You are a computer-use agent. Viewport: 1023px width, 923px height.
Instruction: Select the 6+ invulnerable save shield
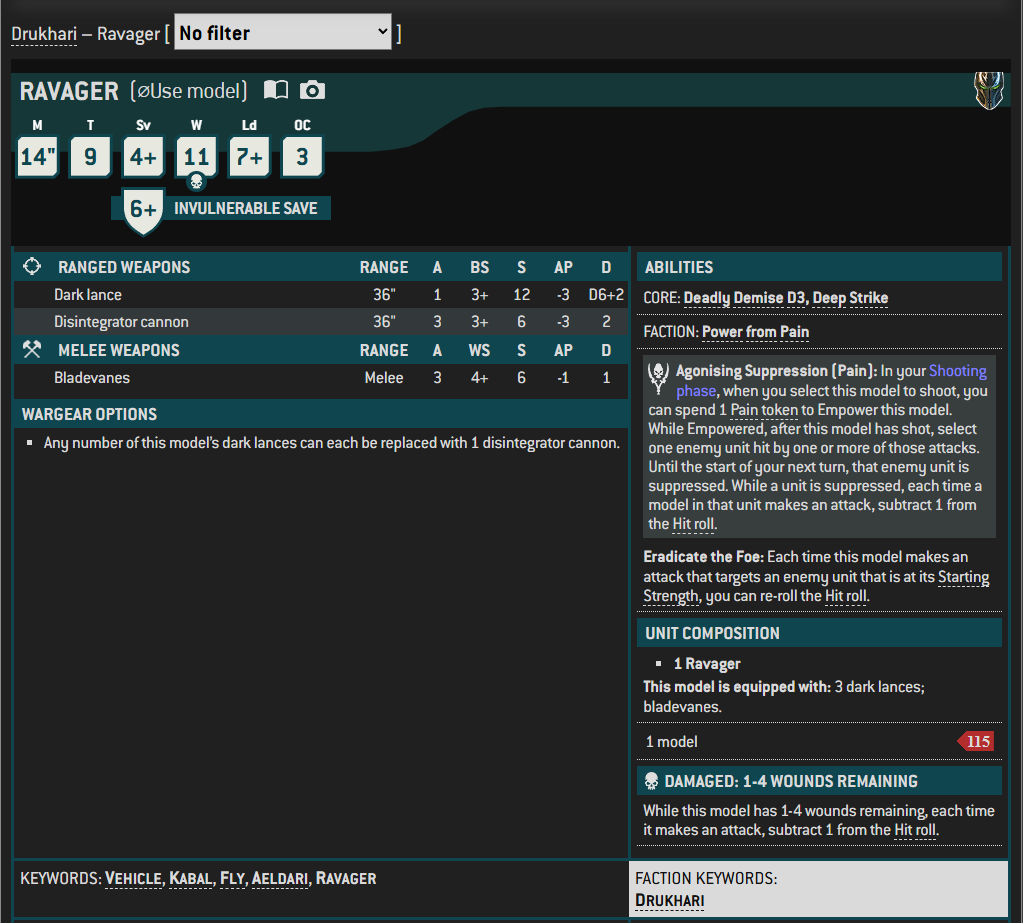143,210
